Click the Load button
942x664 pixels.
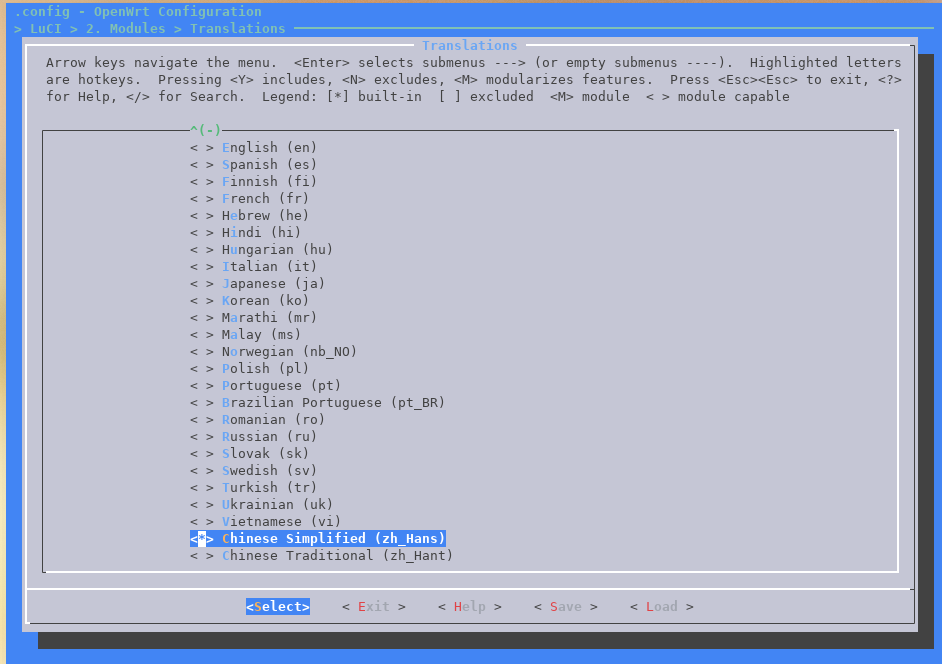(661, 607)
